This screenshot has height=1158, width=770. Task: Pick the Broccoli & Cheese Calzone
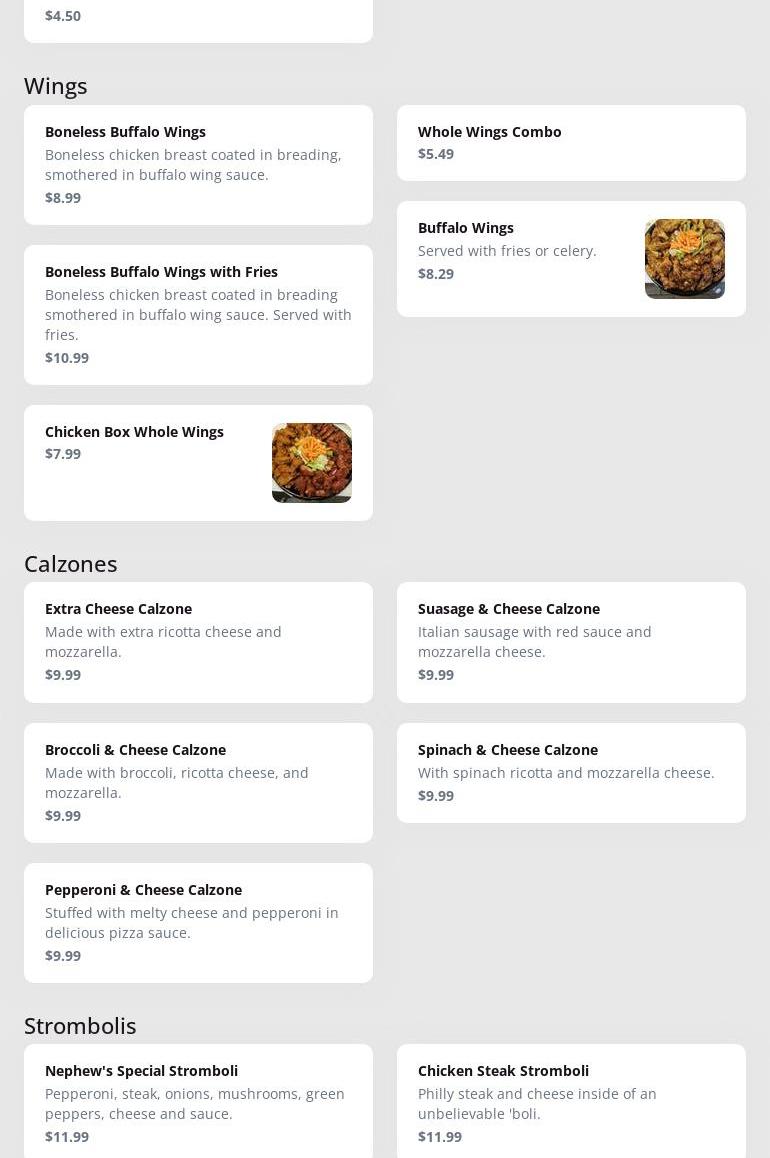point(198,782)
